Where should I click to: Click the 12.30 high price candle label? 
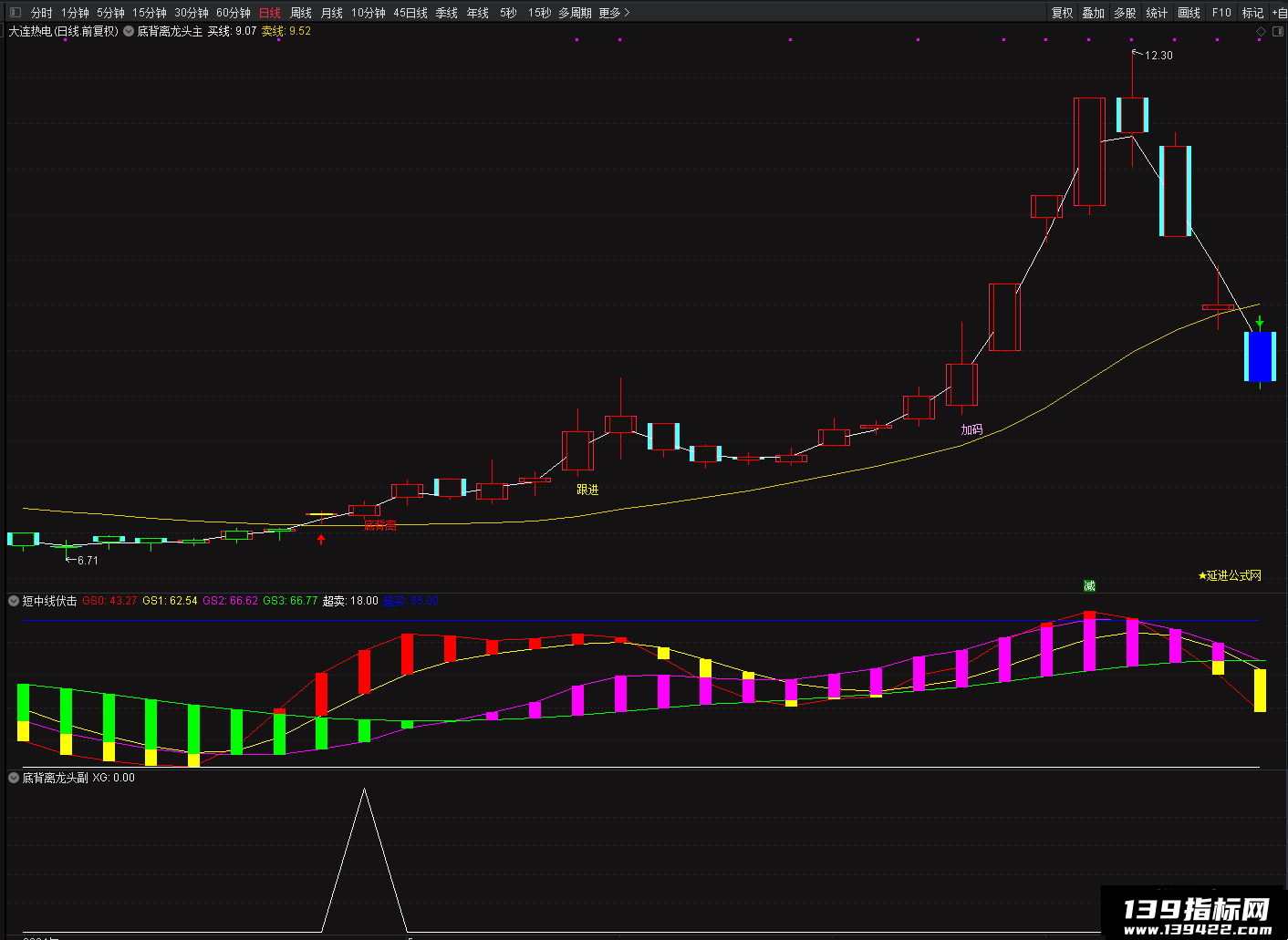coord(1158,56)
